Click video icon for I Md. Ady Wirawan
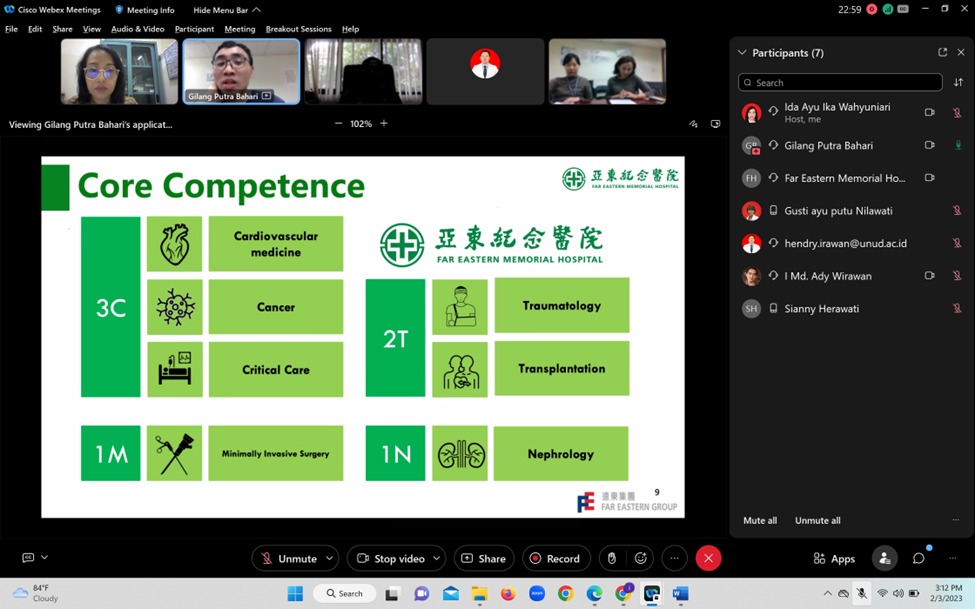975x609 pixels. coord(930,276)
